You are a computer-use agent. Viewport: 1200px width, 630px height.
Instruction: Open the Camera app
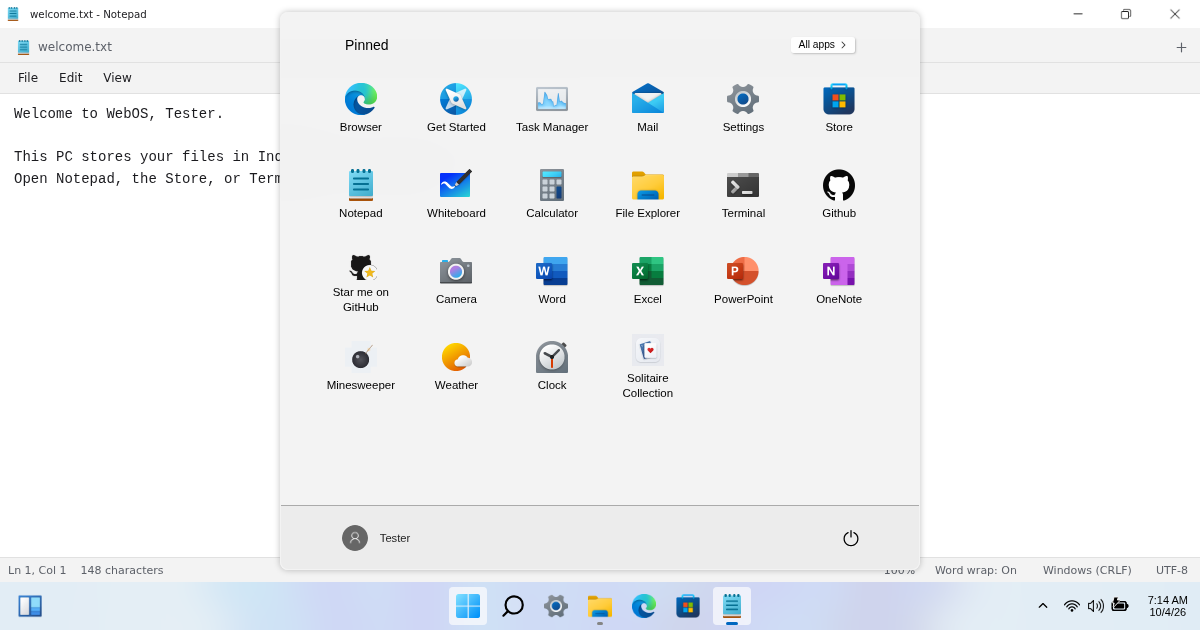[x=456, y=280]
